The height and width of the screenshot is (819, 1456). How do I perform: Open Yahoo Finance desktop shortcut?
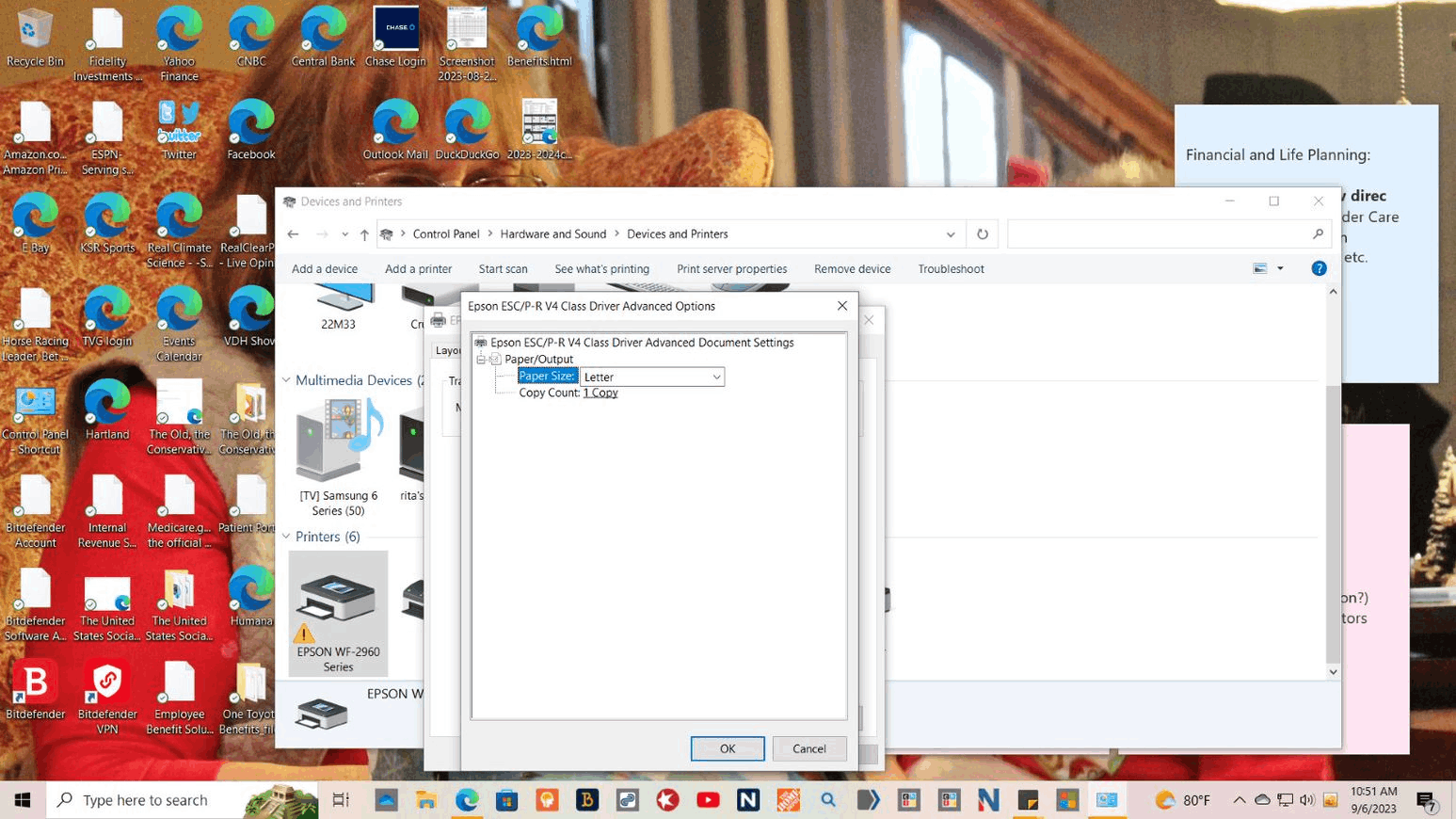tap(179, 44)
